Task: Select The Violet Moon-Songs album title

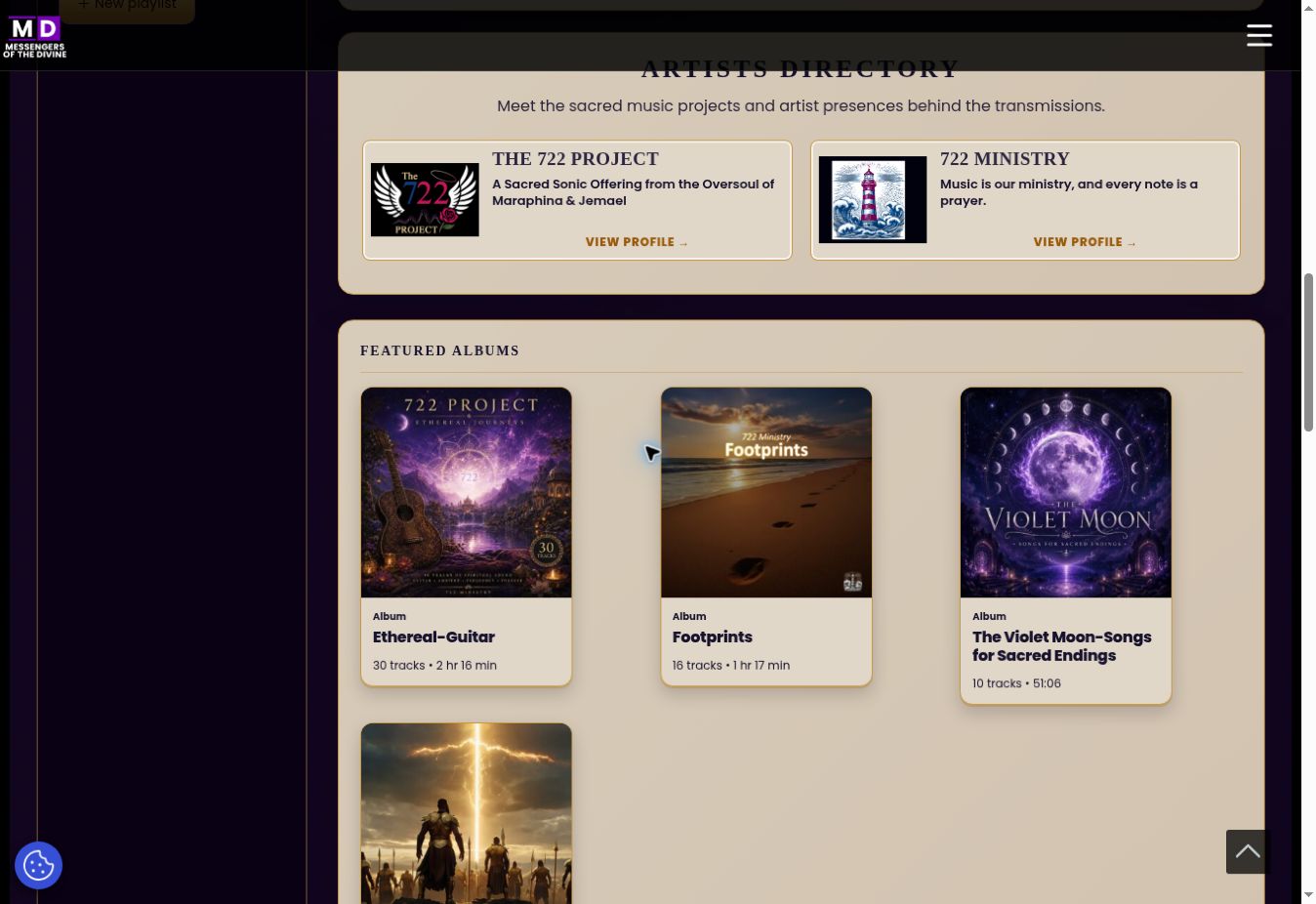Action: coord(1062,646)
